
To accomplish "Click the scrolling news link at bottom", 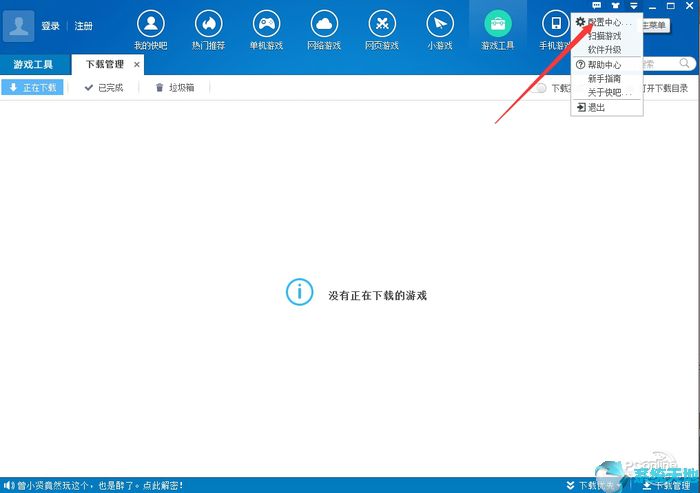I will coord(100,485).
